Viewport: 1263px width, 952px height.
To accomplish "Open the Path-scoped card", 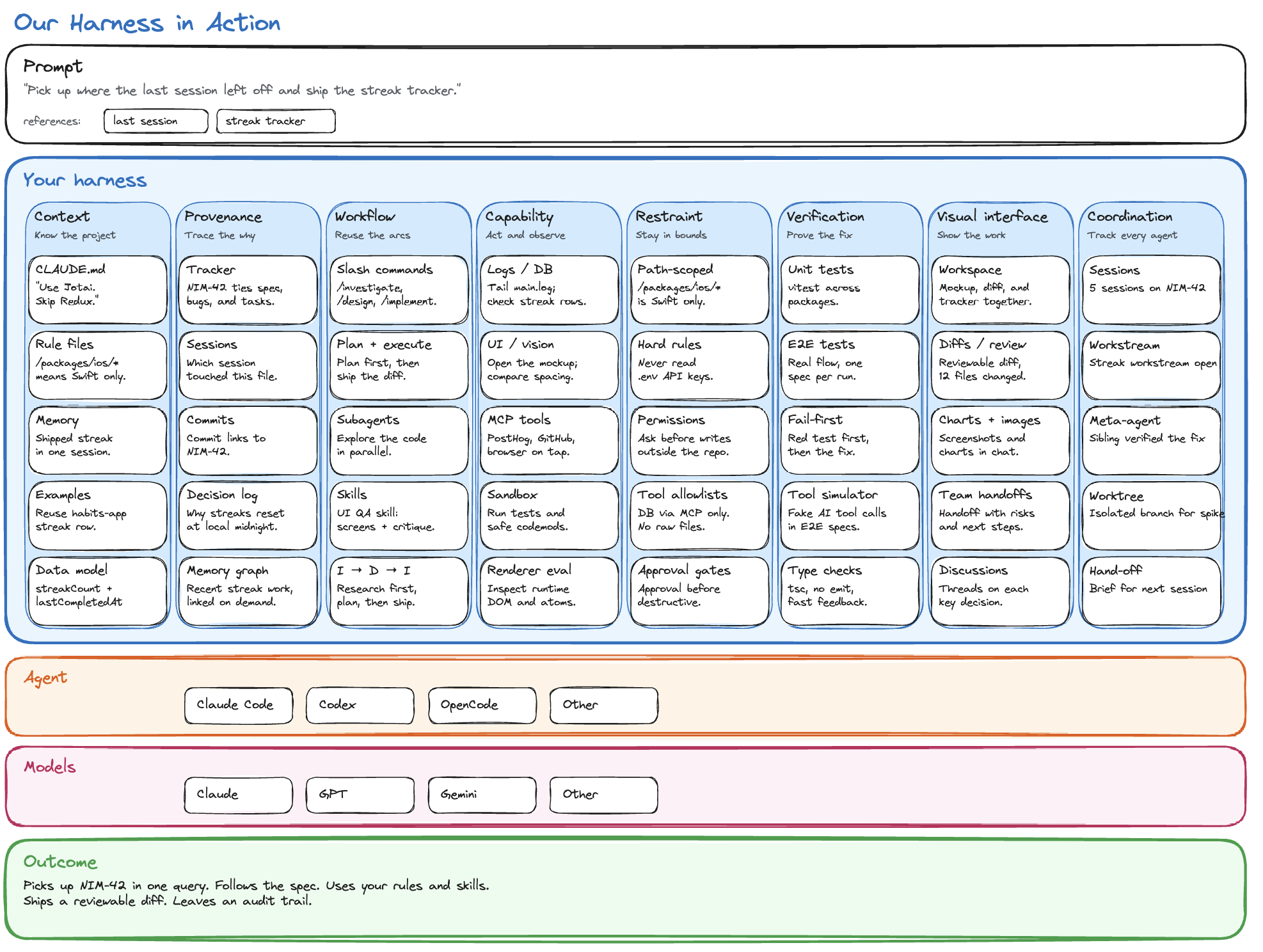I will [700, 290].
